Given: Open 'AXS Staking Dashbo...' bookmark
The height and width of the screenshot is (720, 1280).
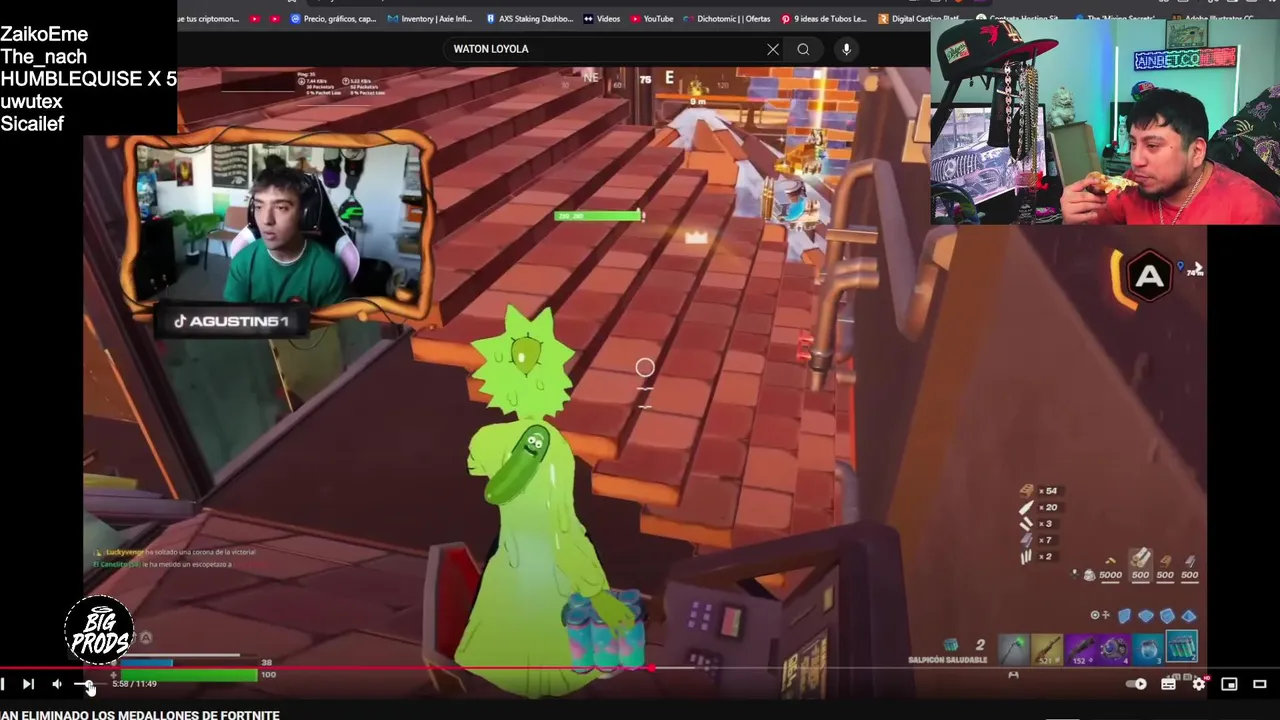Looking at the screenshot, I should 528,18.
